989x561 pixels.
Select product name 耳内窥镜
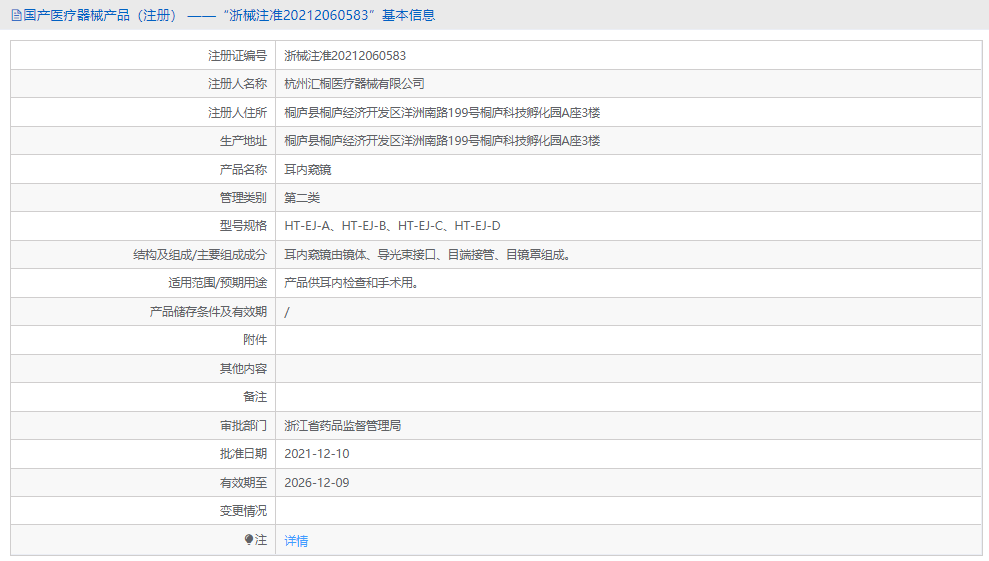tap(307, 170)
